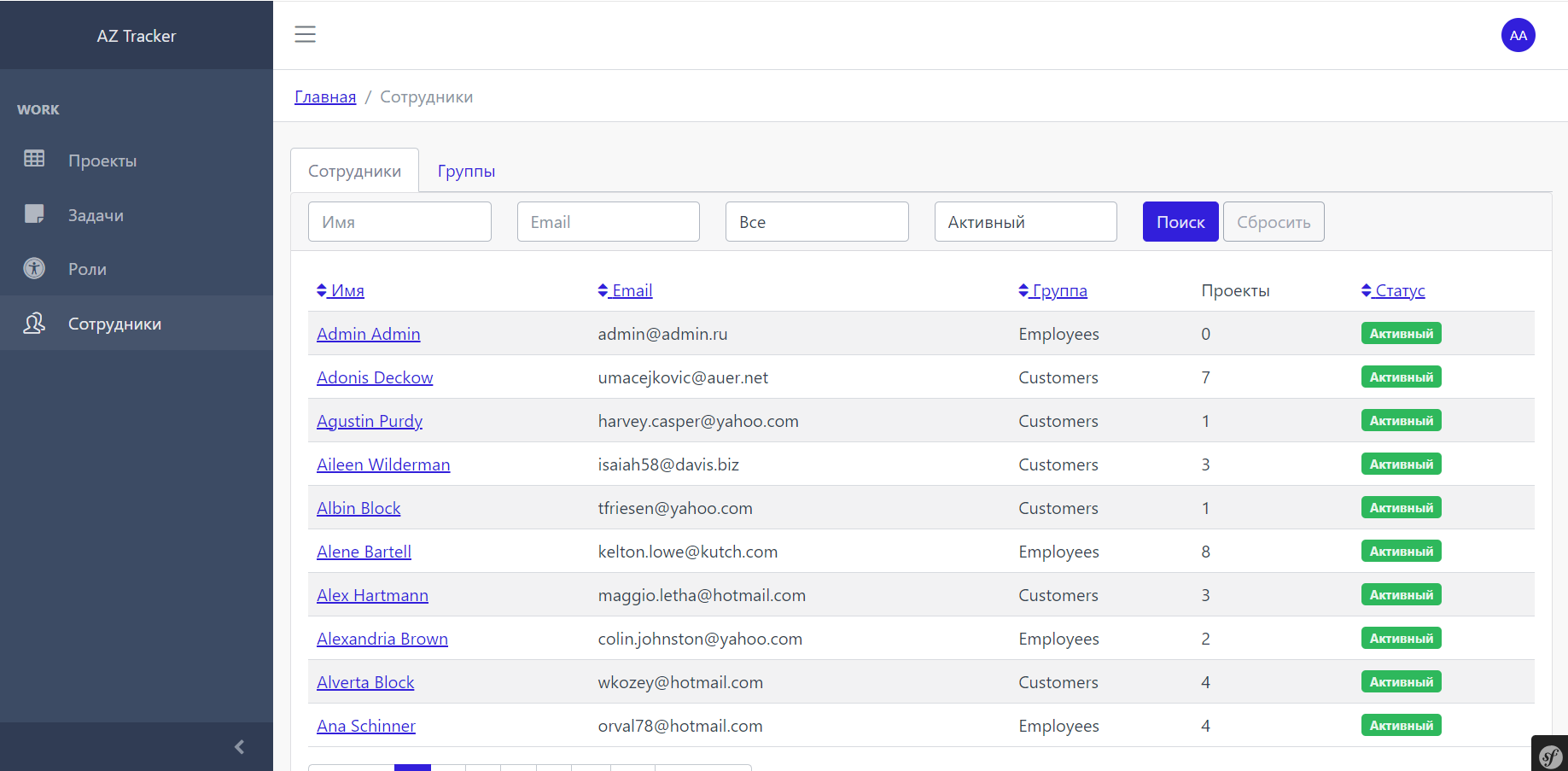Collapse sidebar with the left chevron

[x=239, y=747]
